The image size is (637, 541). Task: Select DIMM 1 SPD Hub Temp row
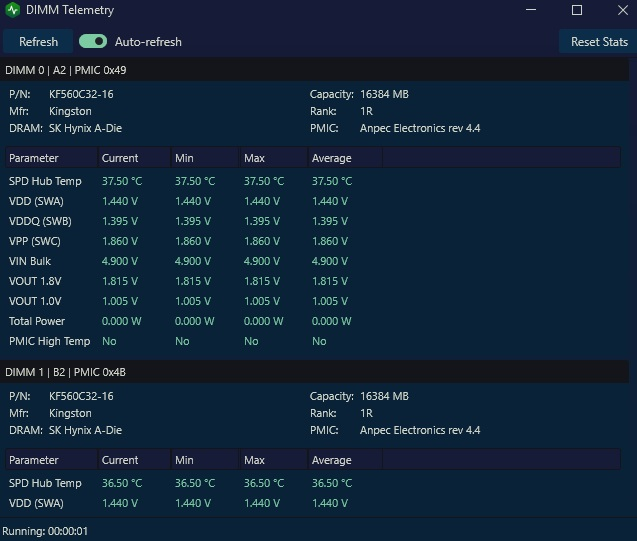[x=313, y=483]
